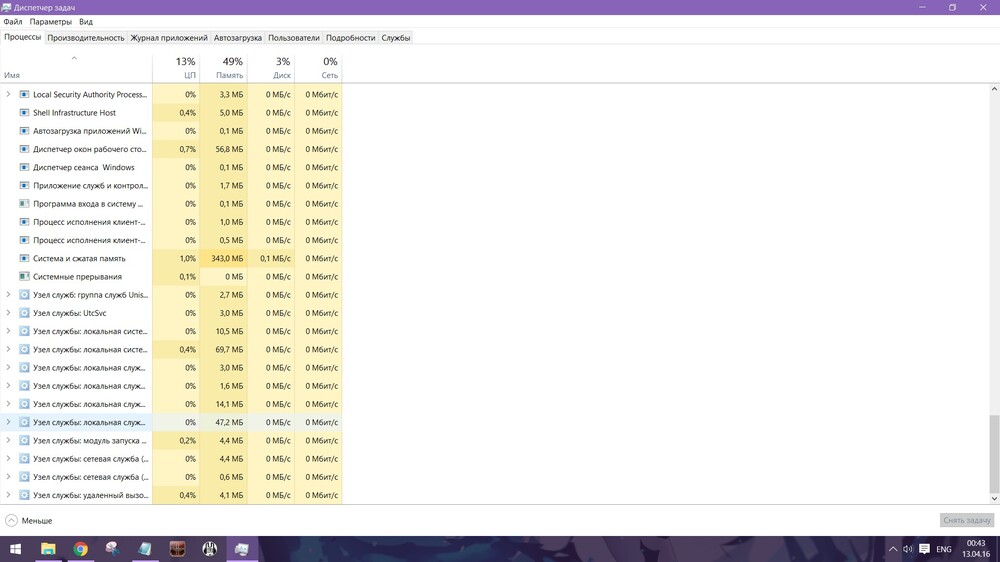Switch to the Производительность tab

(x=85, y=38)
